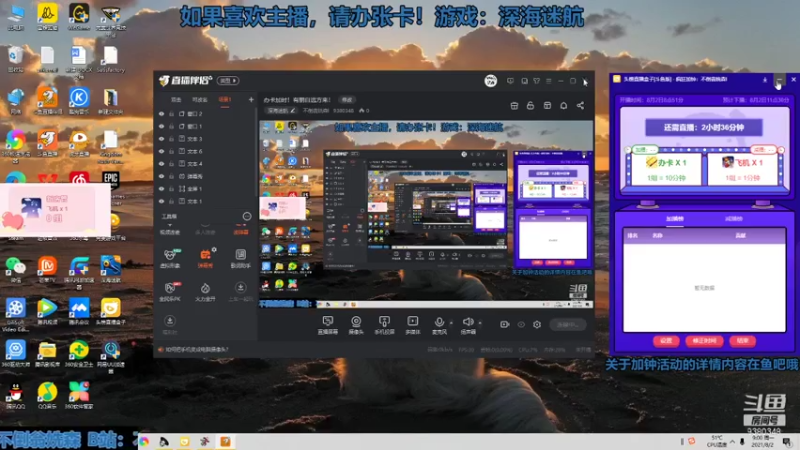Viewport: 800px width, 450px height.
Task: Open the message icon in title bar
Action: 510,81
